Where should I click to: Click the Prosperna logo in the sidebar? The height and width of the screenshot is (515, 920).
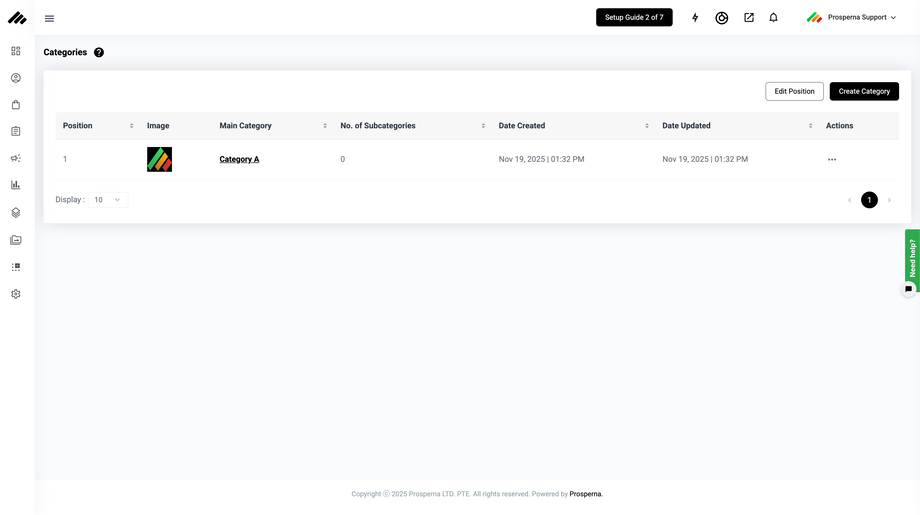tap(17, 18)
